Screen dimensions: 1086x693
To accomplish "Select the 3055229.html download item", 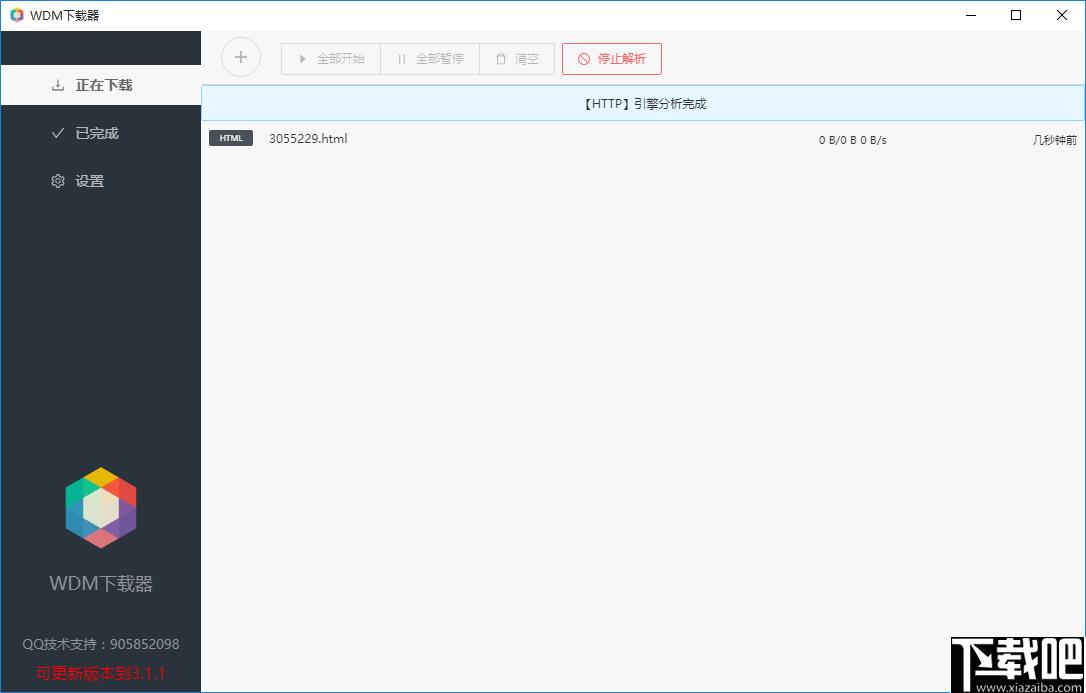I will click(643, 139).
